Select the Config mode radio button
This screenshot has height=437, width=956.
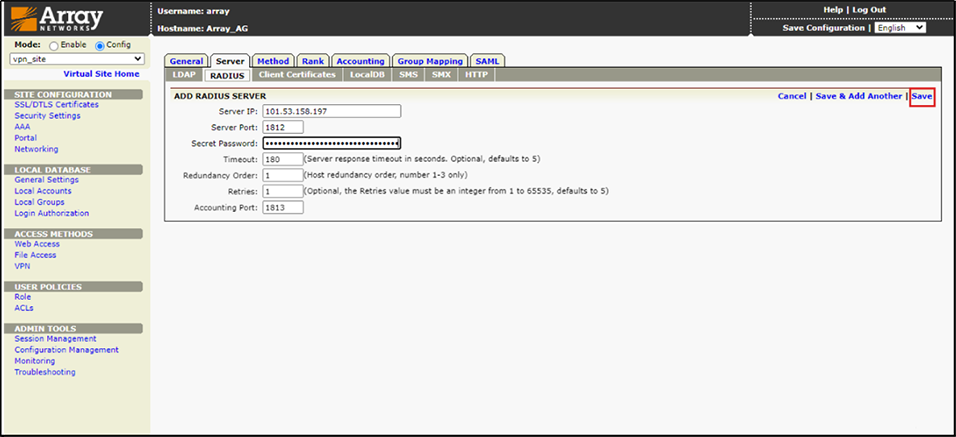click(99, 46)
